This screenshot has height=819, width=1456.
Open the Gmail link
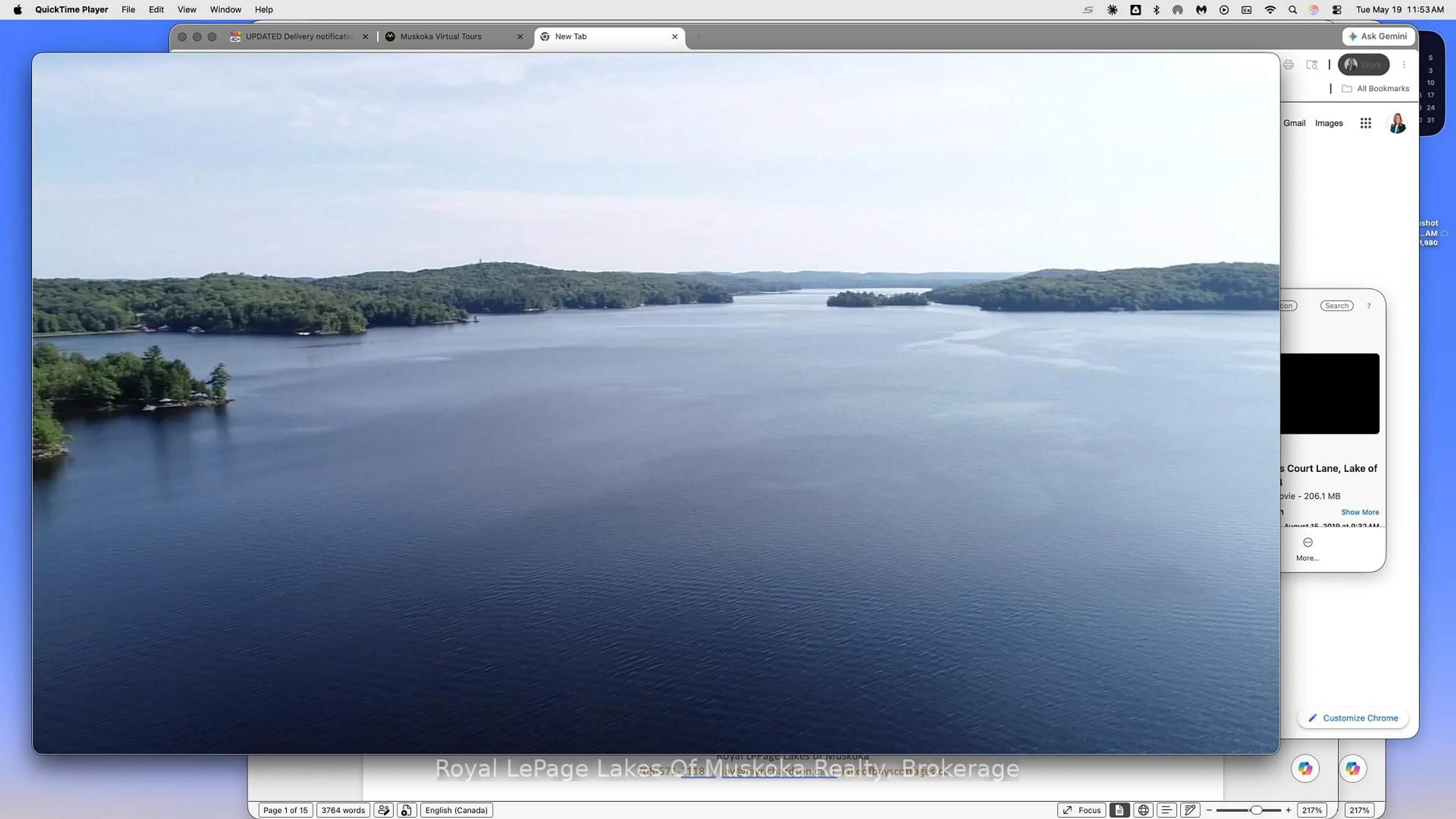(x=1294, y=123)
